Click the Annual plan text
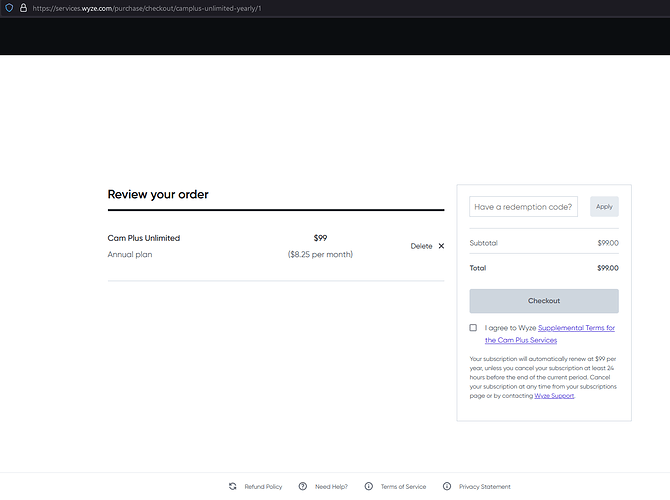Image resolution: width=670 pixels, height=500 pixels. 130,254
